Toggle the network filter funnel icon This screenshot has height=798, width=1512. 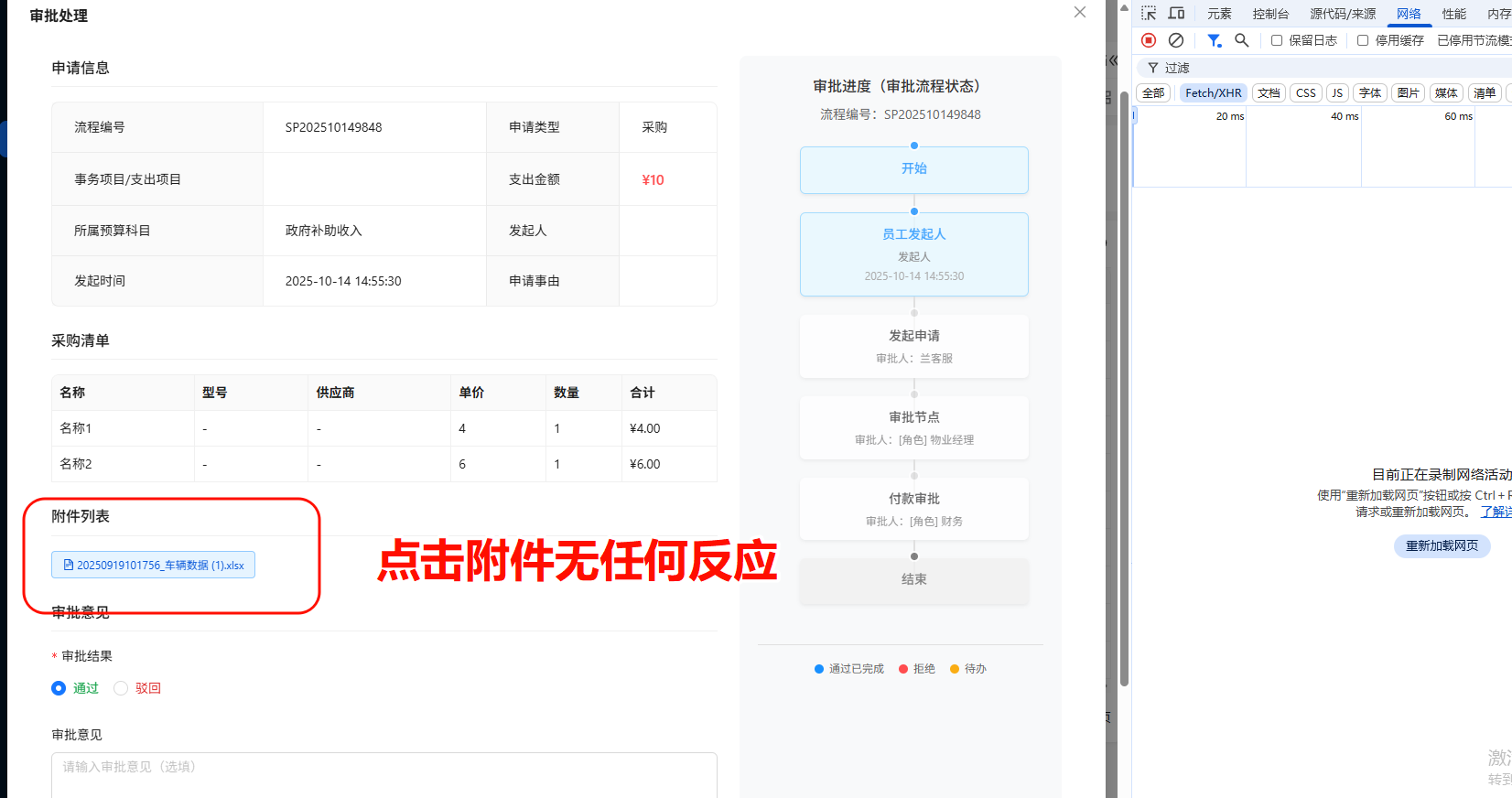point(1214,40)
